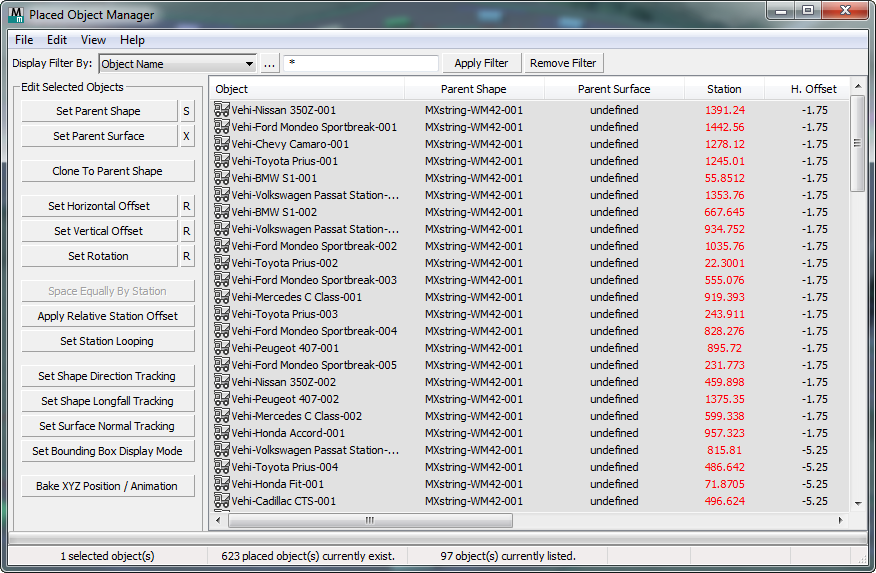
Task: Click the Apply Filter button
Action: click(x=482, y=63)
